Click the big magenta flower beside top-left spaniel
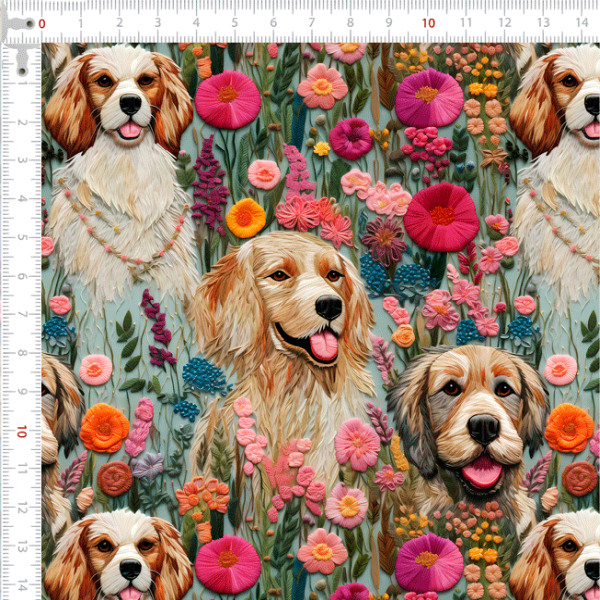 coord(228,99)
